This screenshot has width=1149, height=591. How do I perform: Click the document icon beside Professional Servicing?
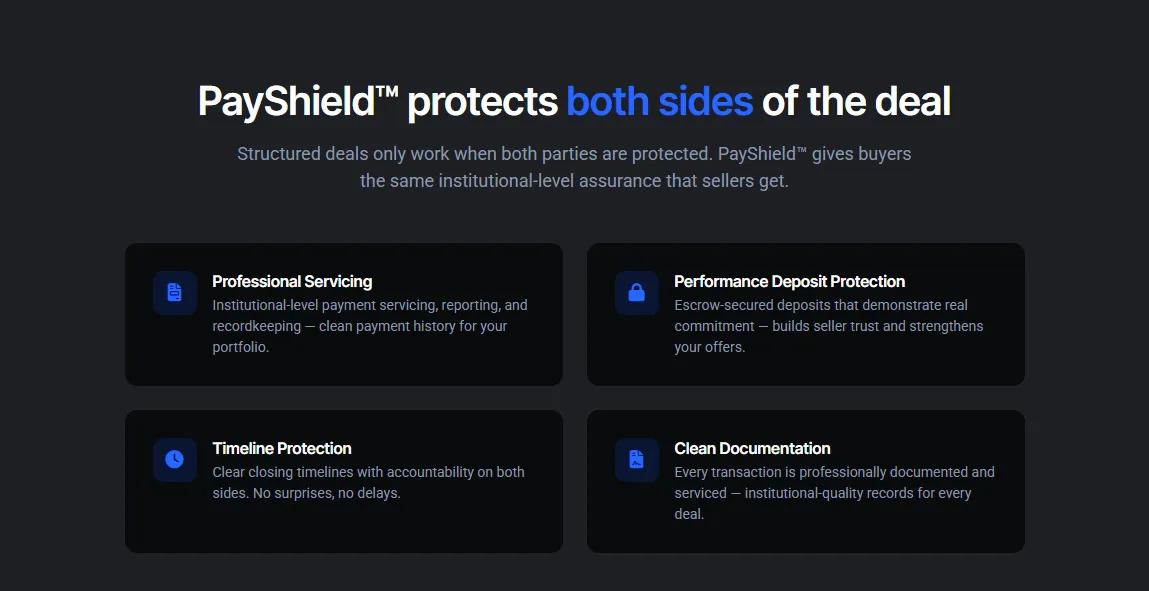[x=175, y=292]
